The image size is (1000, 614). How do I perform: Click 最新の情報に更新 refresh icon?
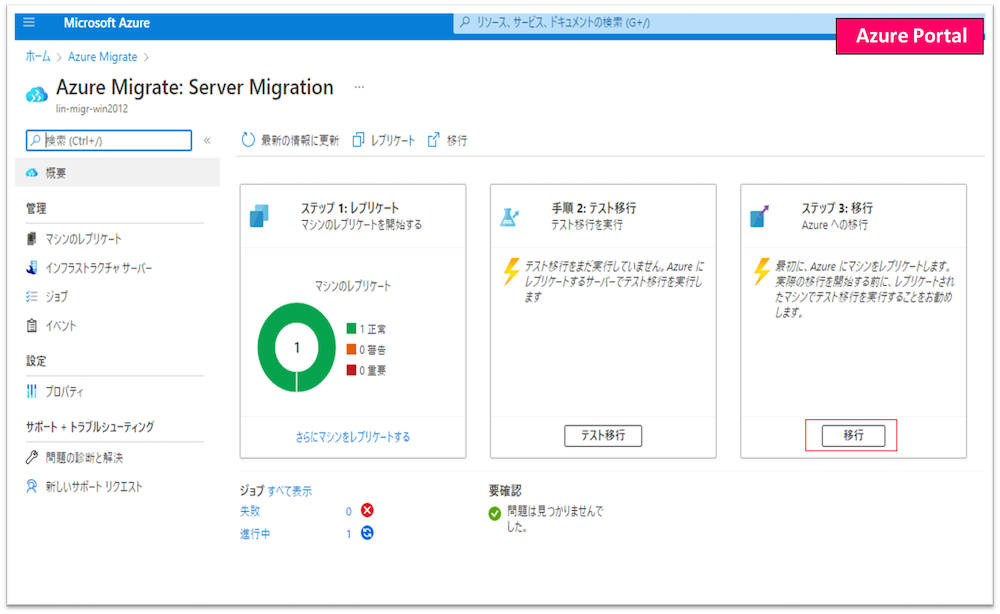[247, 140]
